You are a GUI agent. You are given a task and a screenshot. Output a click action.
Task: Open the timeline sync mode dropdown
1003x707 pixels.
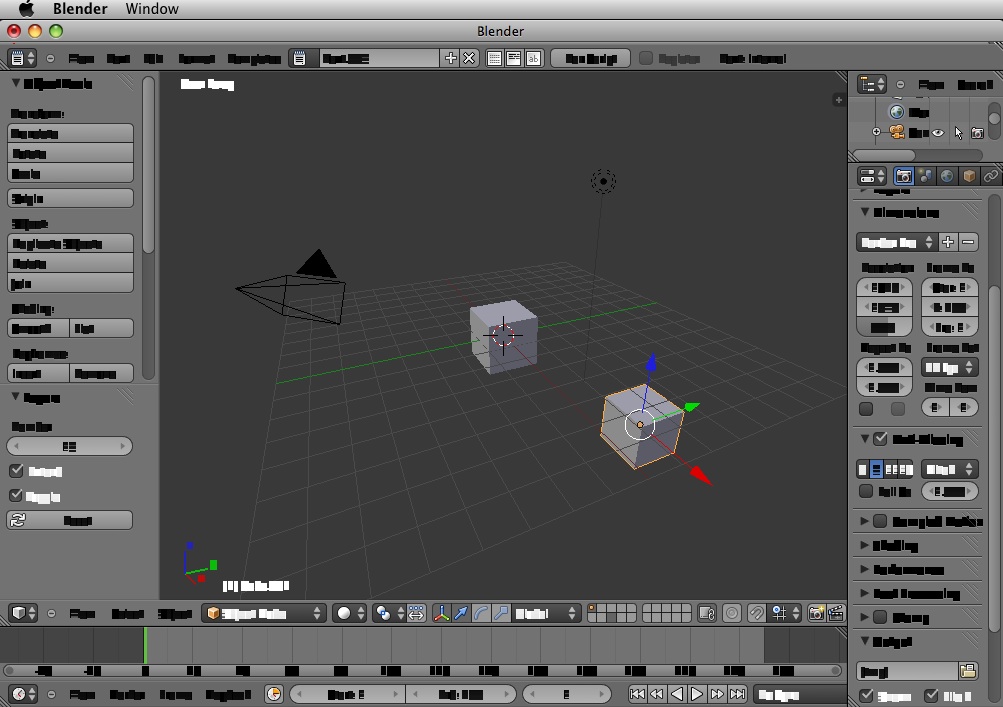pos(798,694)
